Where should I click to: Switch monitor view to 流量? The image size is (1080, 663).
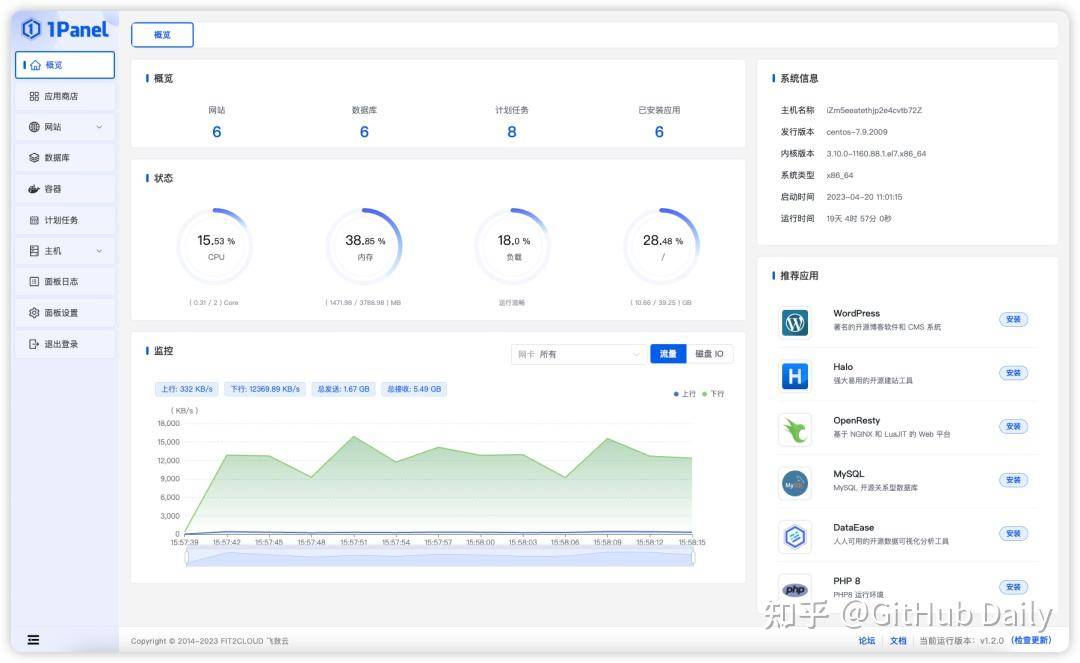click(x=668, y=354)
